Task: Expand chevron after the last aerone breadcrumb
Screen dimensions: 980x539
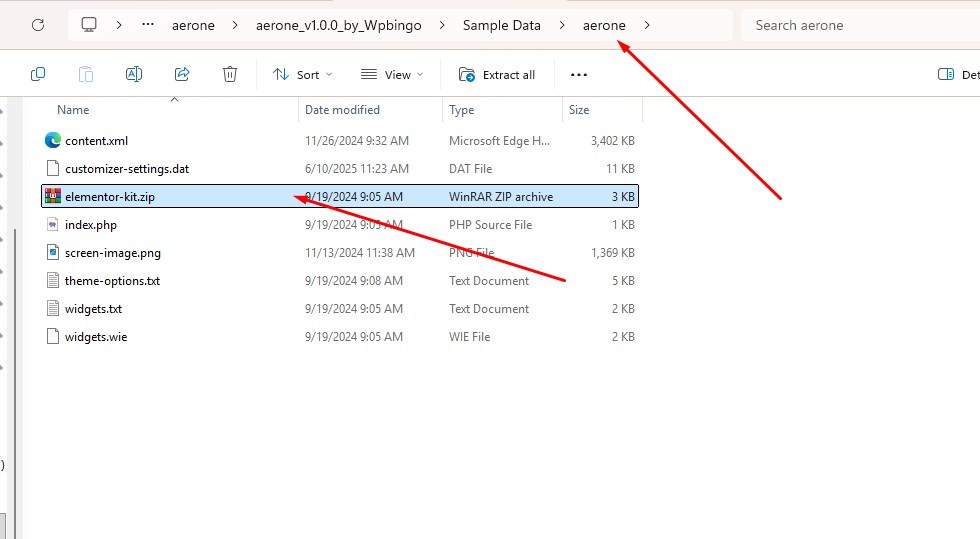Action: 647,25
